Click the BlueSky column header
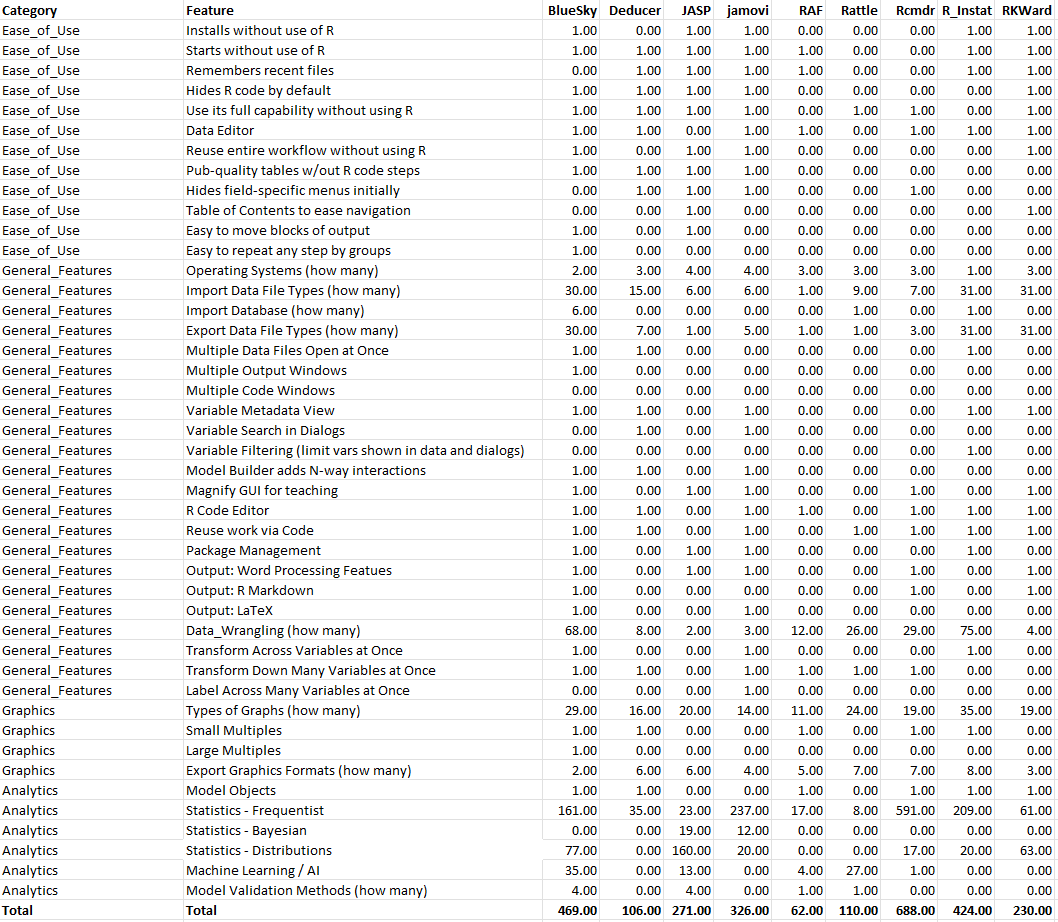 572,10
